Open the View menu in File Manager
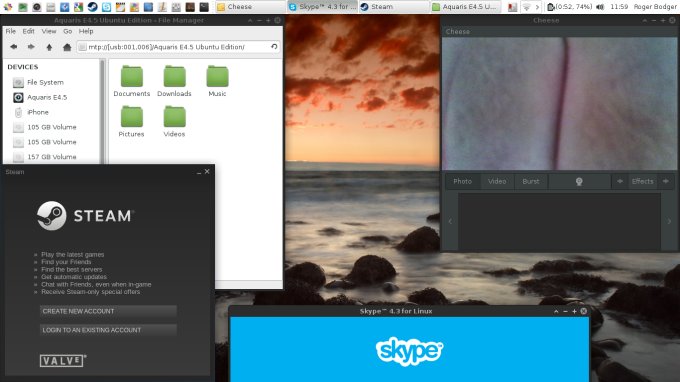Screen dimensions: 680x382 (x=49, y=31)
